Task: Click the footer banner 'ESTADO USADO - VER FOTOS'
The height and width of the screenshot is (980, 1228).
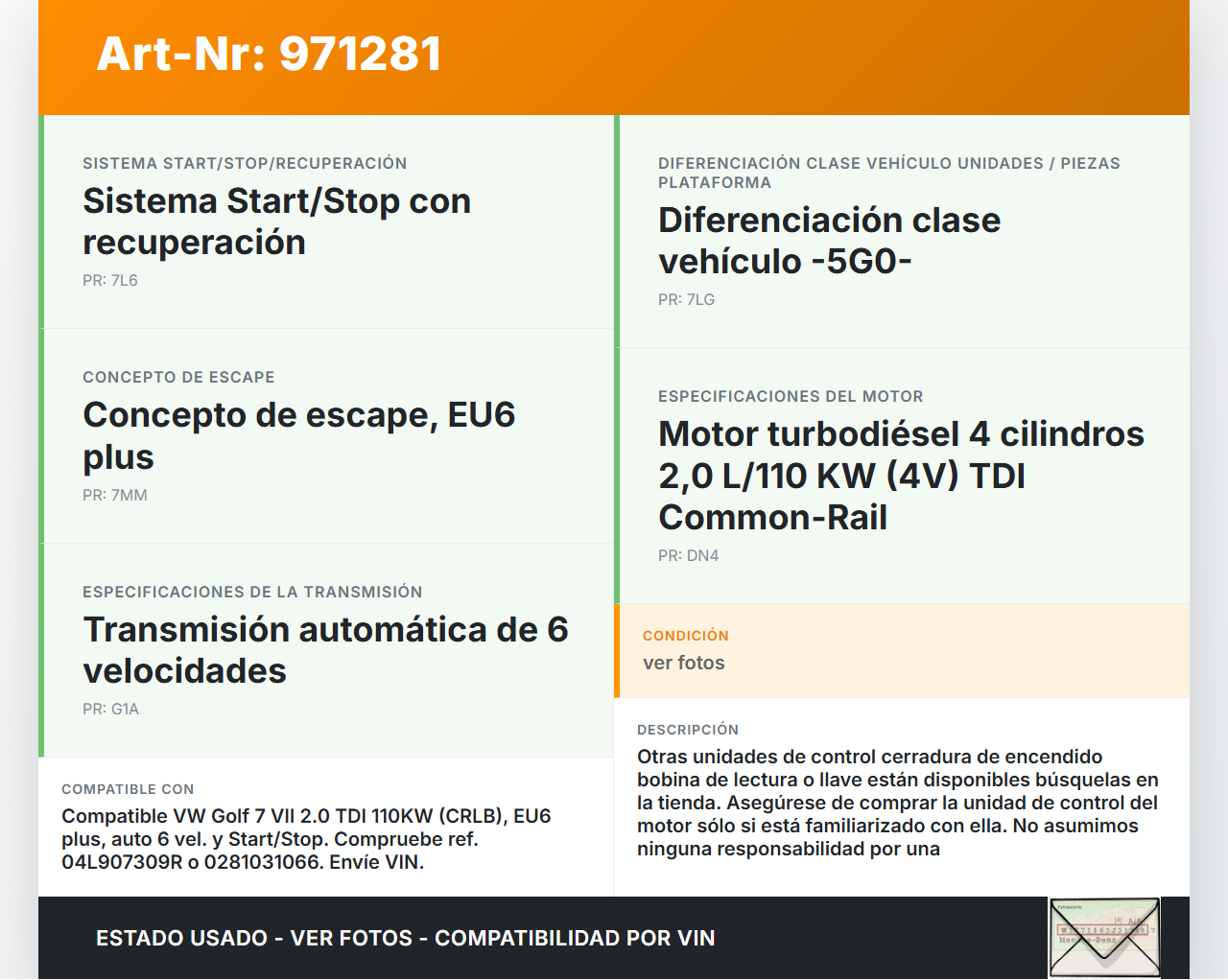Action: 406,939
